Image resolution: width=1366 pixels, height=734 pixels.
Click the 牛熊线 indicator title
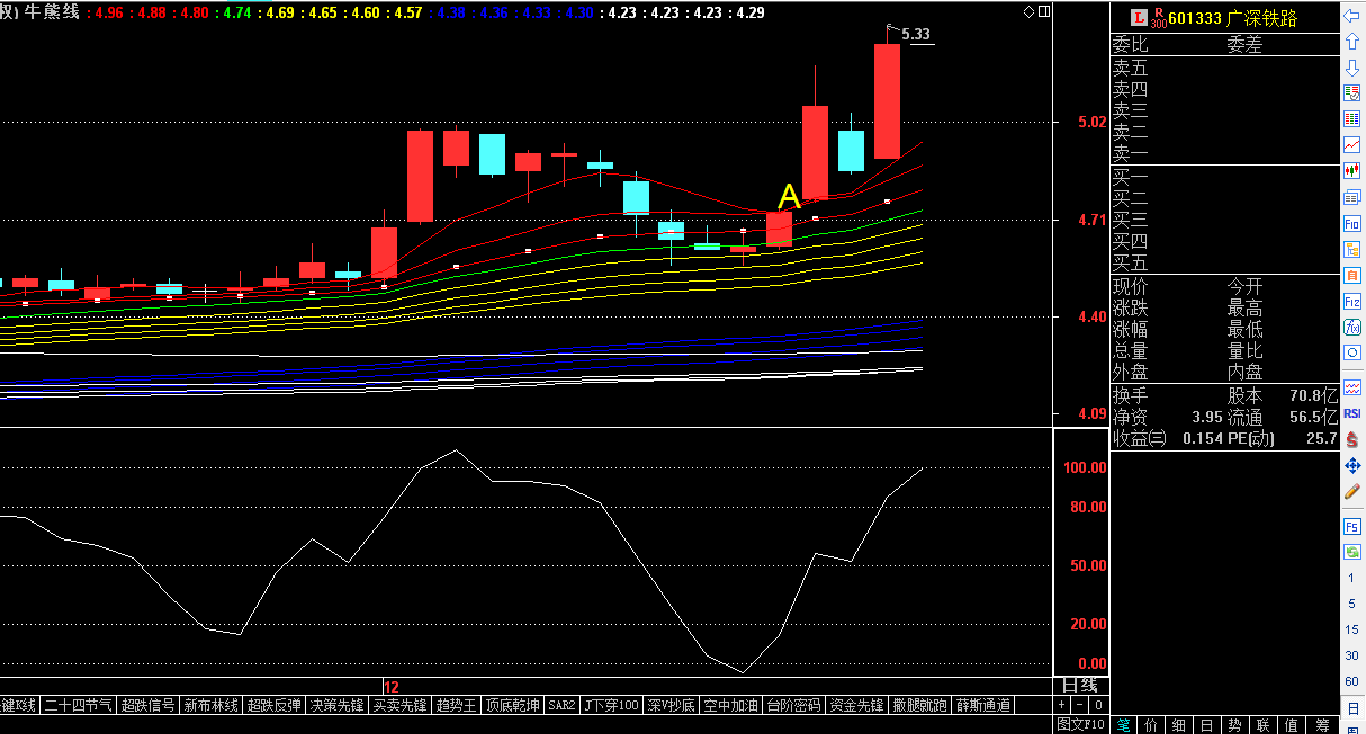click(50, 13)
